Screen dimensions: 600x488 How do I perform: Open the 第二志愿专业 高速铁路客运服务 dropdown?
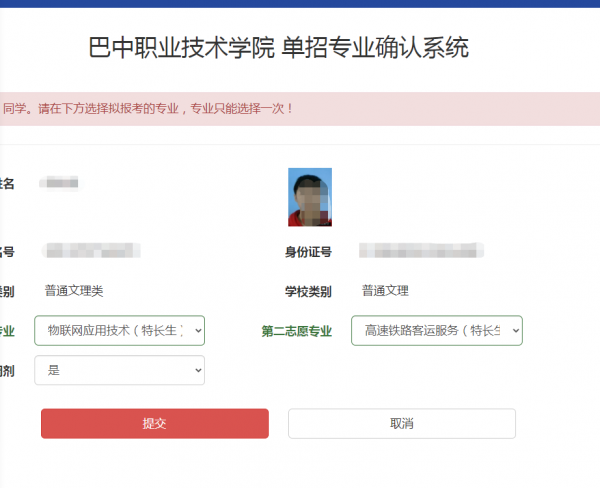[x=436, y=330]
